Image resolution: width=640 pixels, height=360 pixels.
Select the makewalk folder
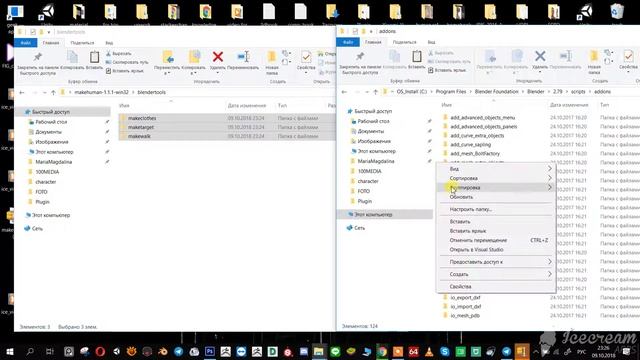pos(139,136)
